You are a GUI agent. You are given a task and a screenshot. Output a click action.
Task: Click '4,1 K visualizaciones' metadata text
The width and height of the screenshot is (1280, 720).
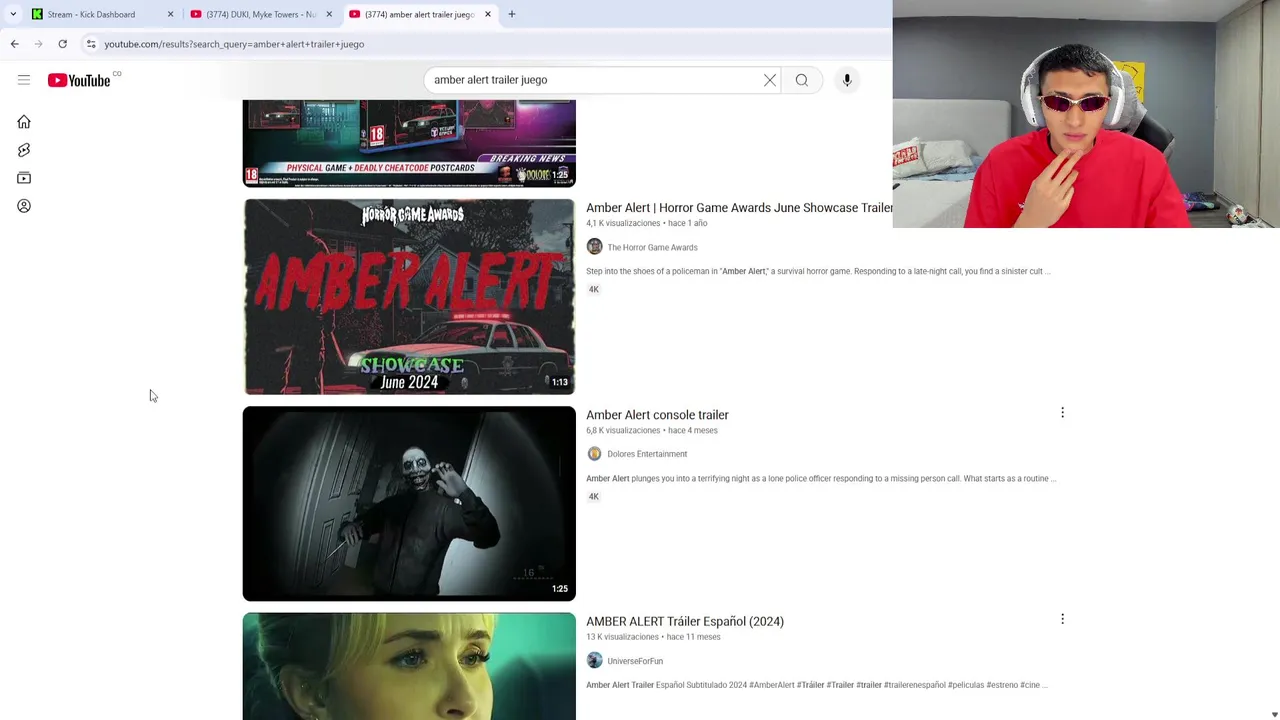click(623, 223)
